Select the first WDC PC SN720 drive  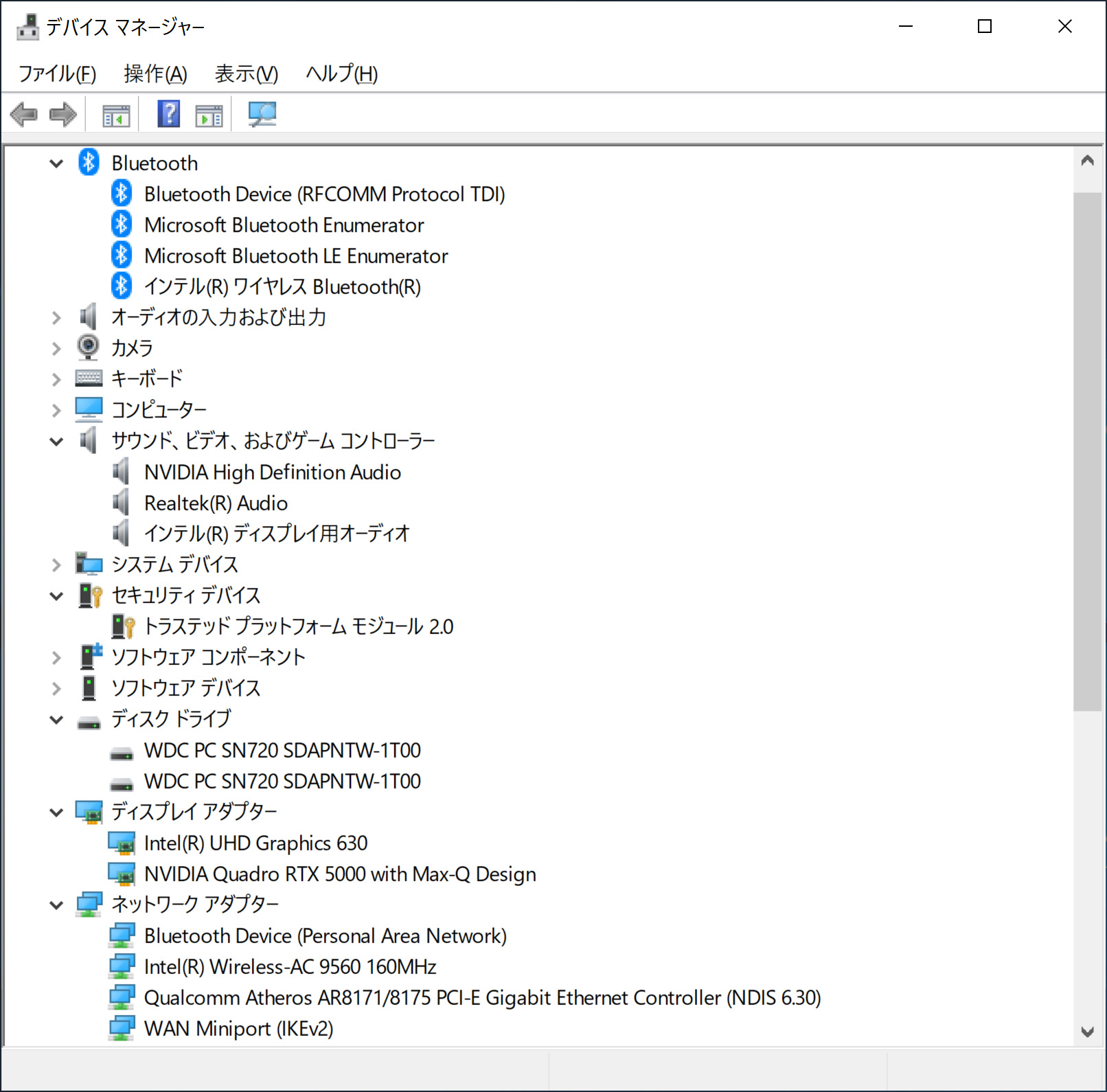point(282,750)
